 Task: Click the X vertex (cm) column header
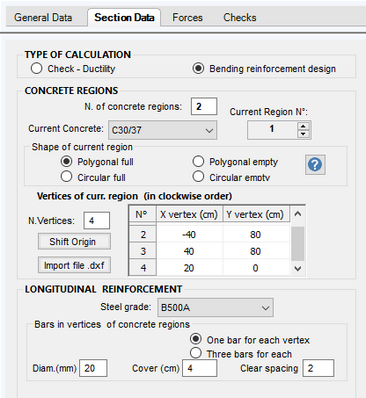click(x=189, y=214)
